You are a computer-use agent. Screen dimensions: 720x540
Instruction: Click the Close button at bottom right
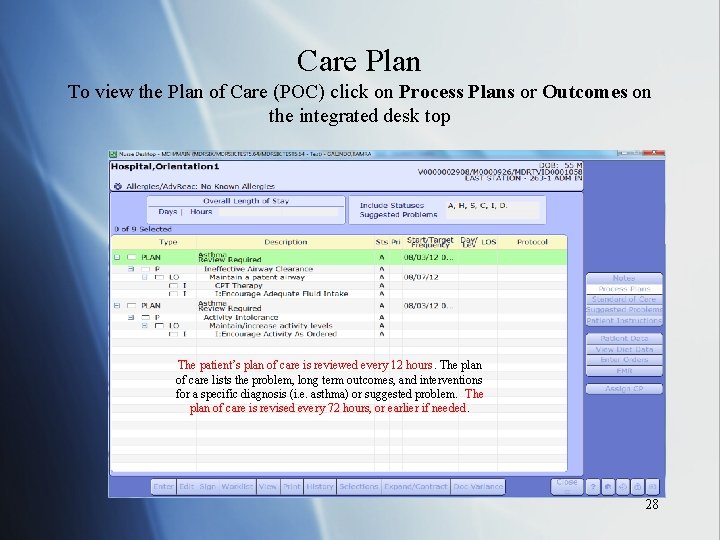tap(567, 486)
